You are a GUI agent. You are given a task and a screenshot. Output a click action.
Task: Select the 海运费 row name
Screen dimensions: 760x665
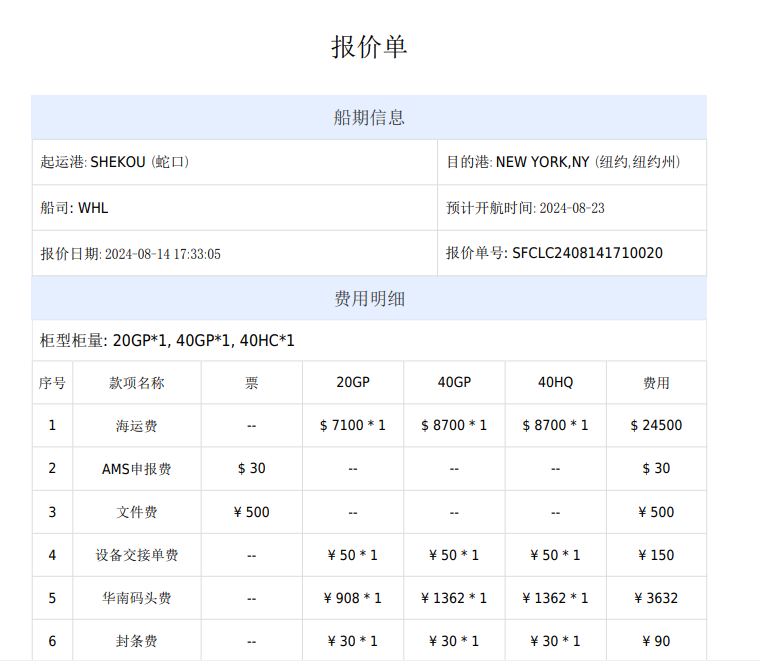(x=137, y=426)
